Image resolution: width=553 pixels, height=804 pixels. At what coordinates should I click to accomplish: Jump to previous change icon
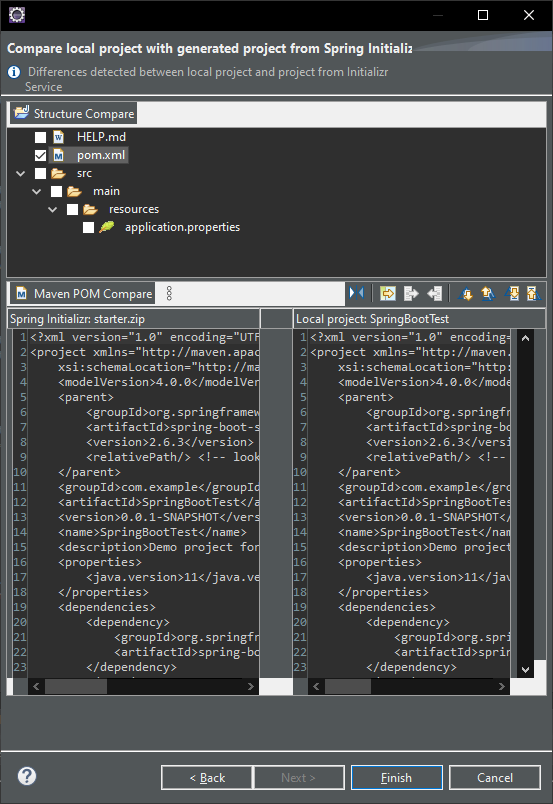(x=533, y=293)
